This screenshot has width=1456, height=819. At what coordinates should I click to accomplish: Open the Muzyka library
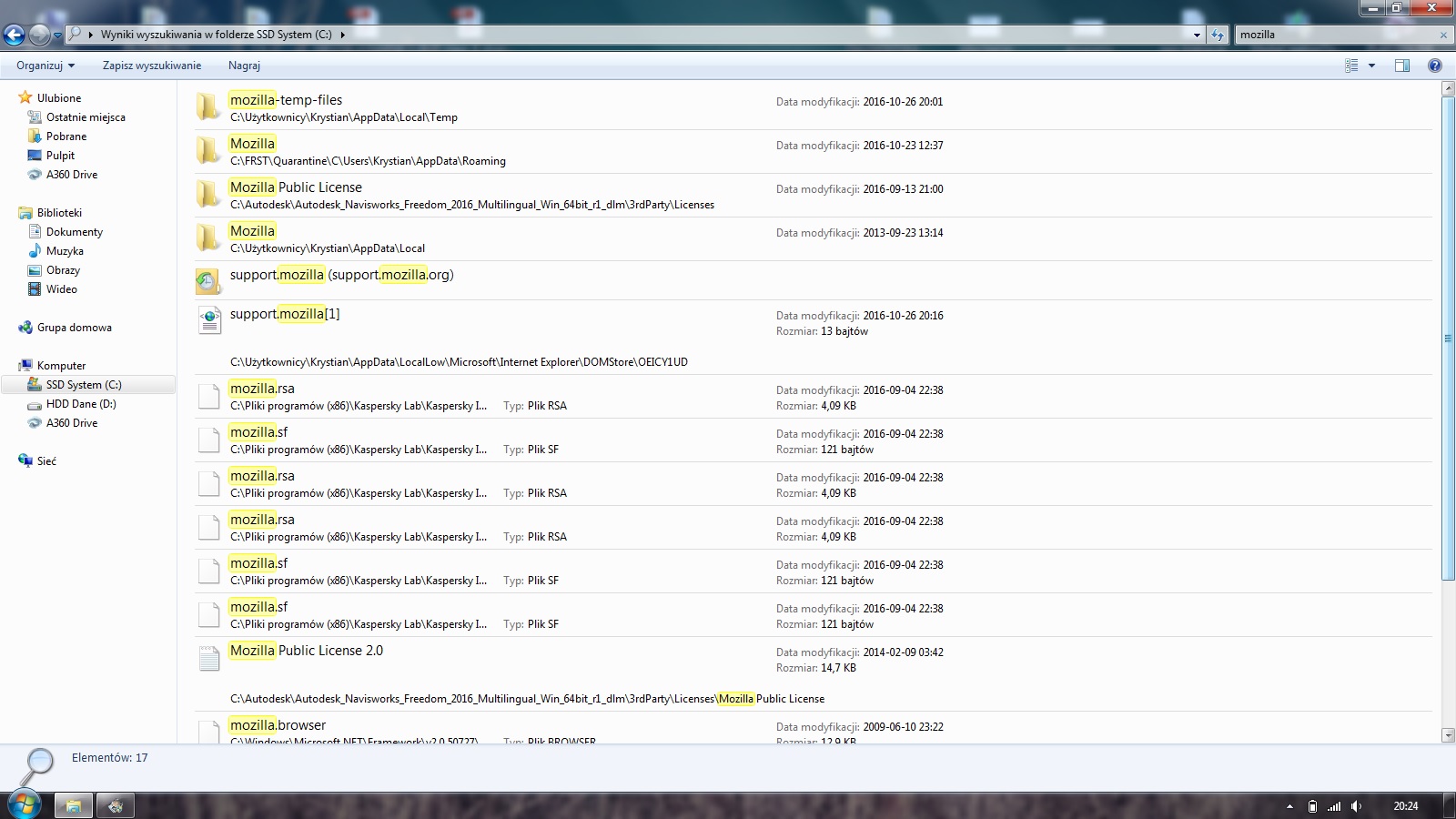65,251
